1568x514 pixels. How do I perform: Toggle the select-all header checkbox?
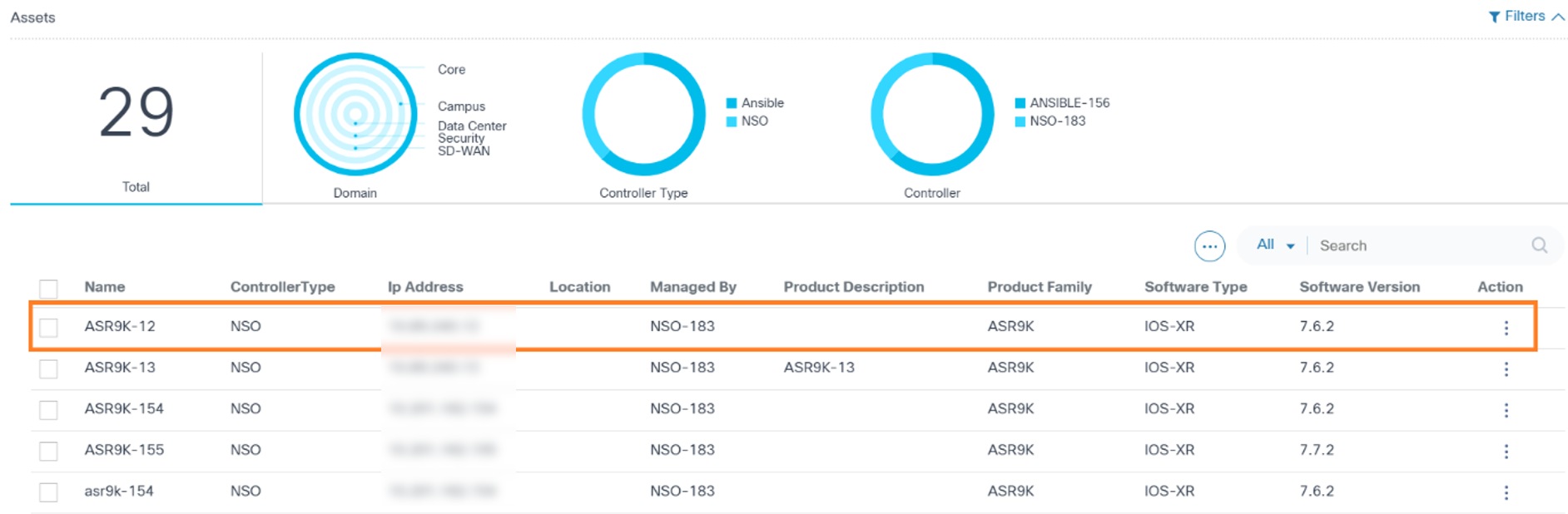coord(49,289)
